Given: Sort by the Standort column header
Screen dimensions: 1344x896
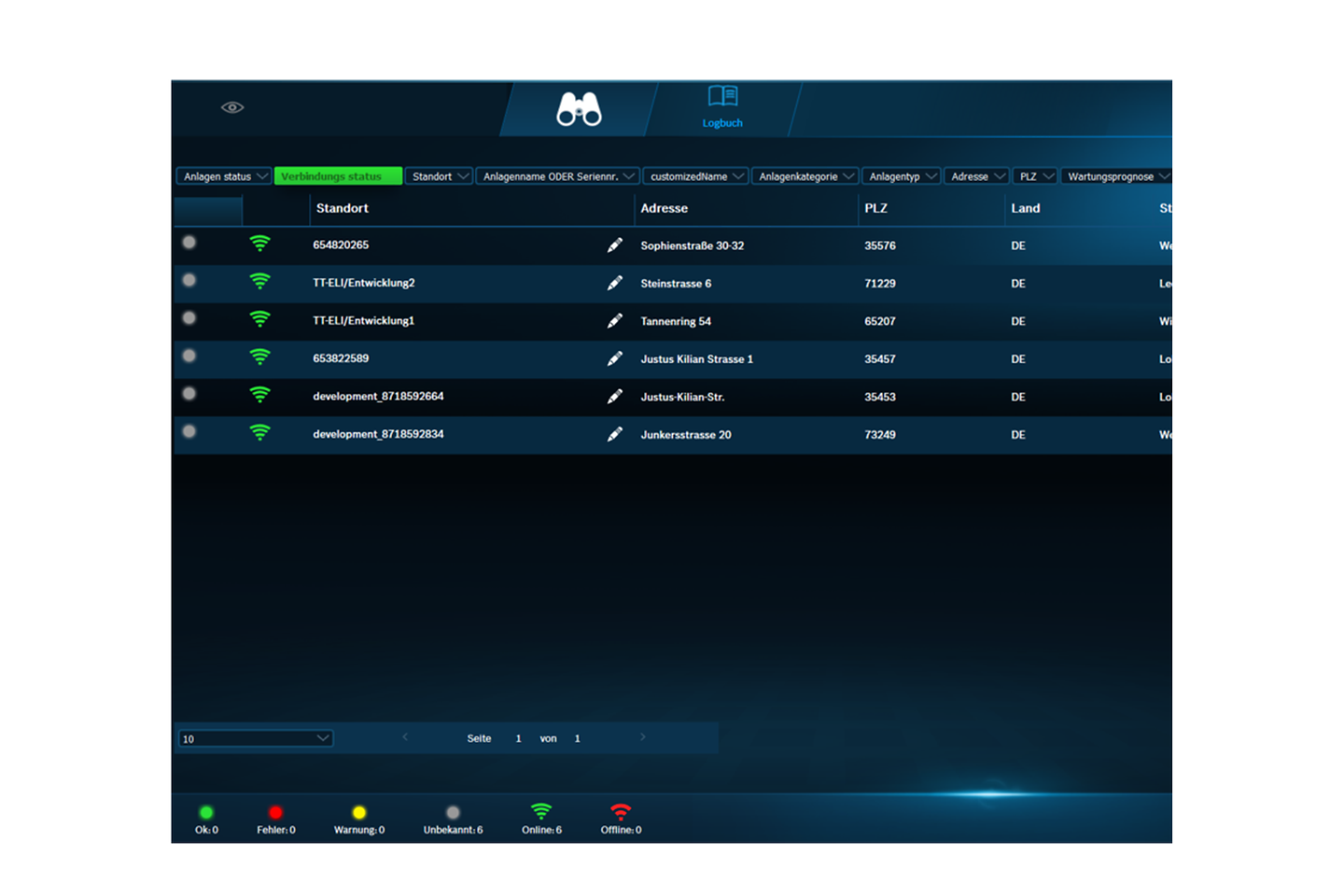Looking at the screenshot, I should (343, 208).
